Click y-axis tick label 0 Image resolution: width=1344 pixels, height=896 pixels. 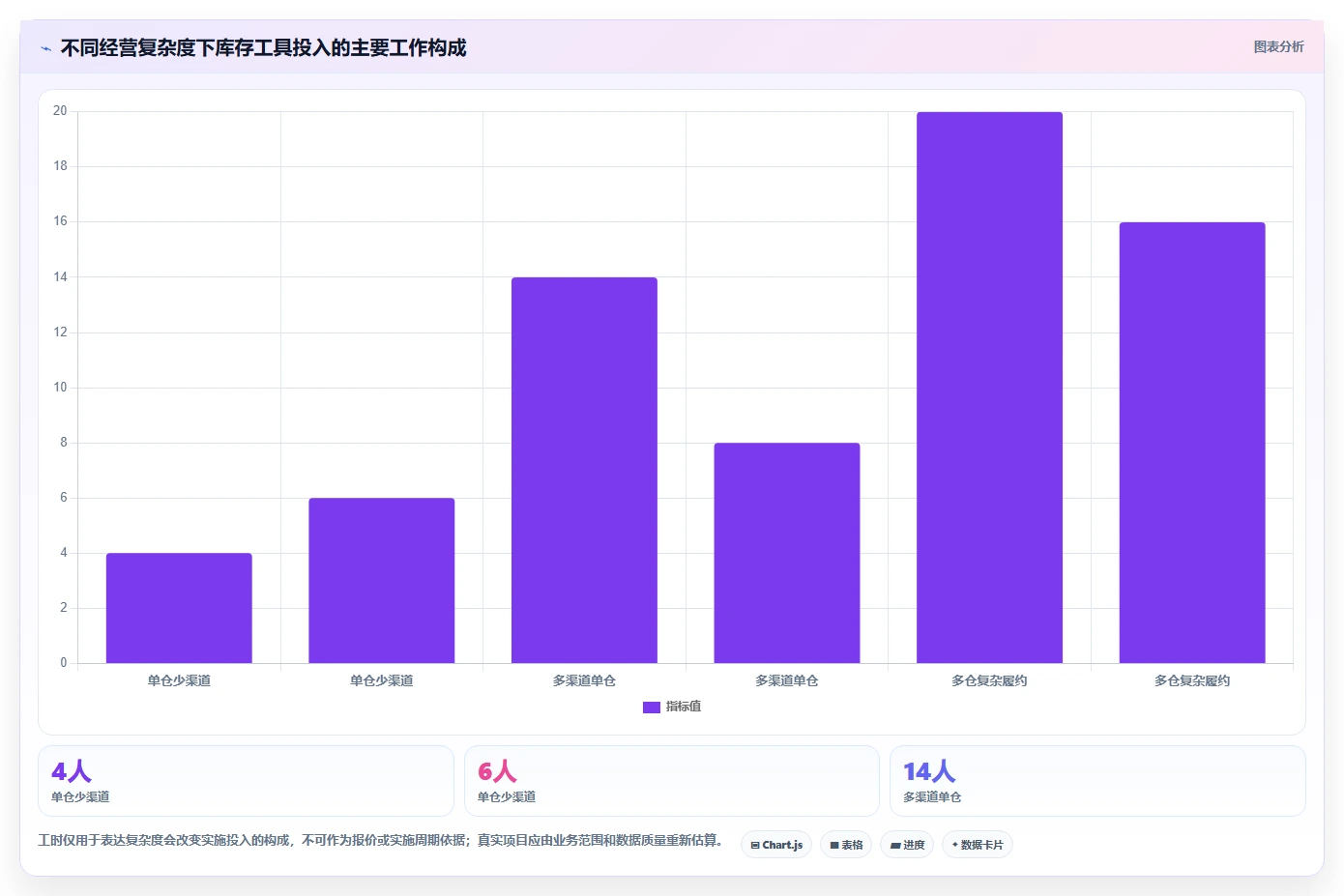64,663
